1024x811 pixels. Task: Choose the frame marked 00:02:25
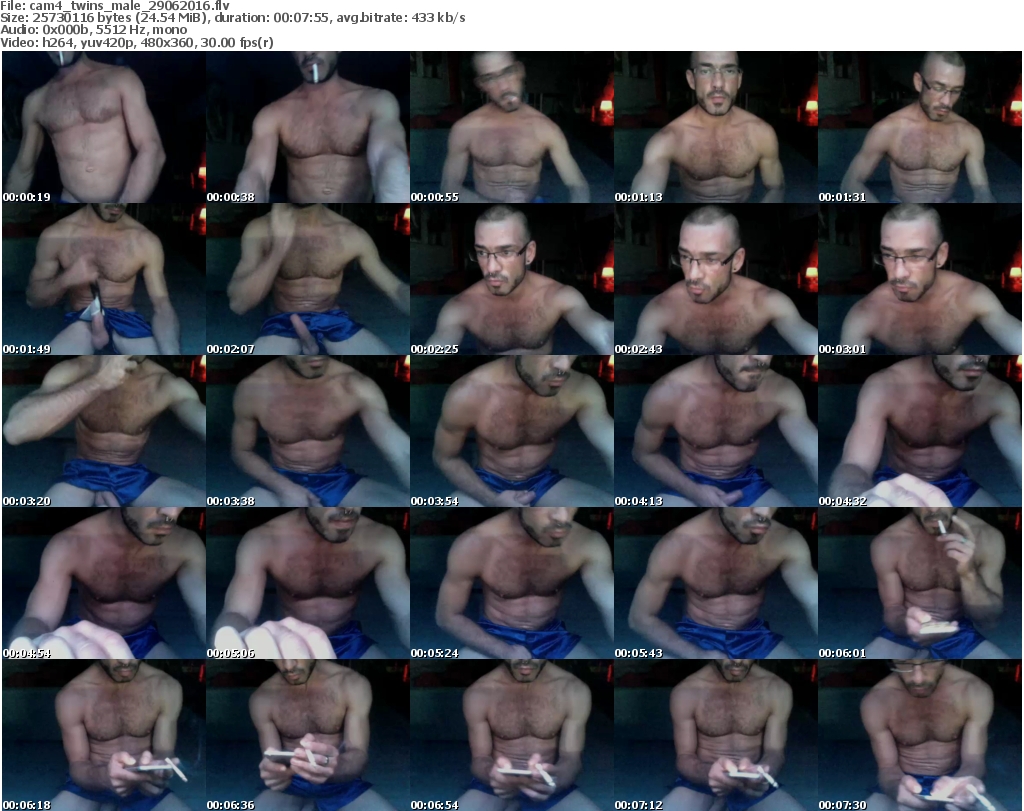(x=512, y=279)
